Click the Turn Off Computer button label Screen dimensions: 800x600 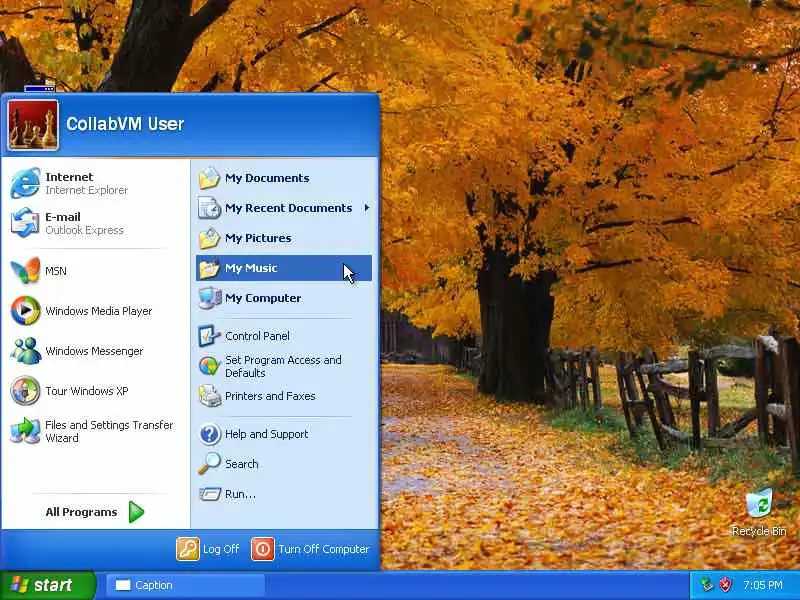coord(323,549)
